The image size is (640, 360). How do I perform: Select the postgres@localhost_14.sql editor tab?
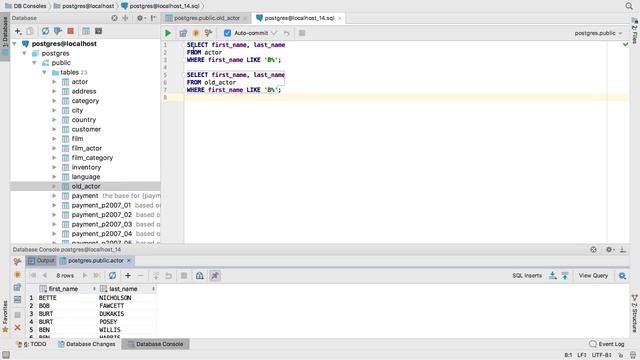tap(299, 18)
